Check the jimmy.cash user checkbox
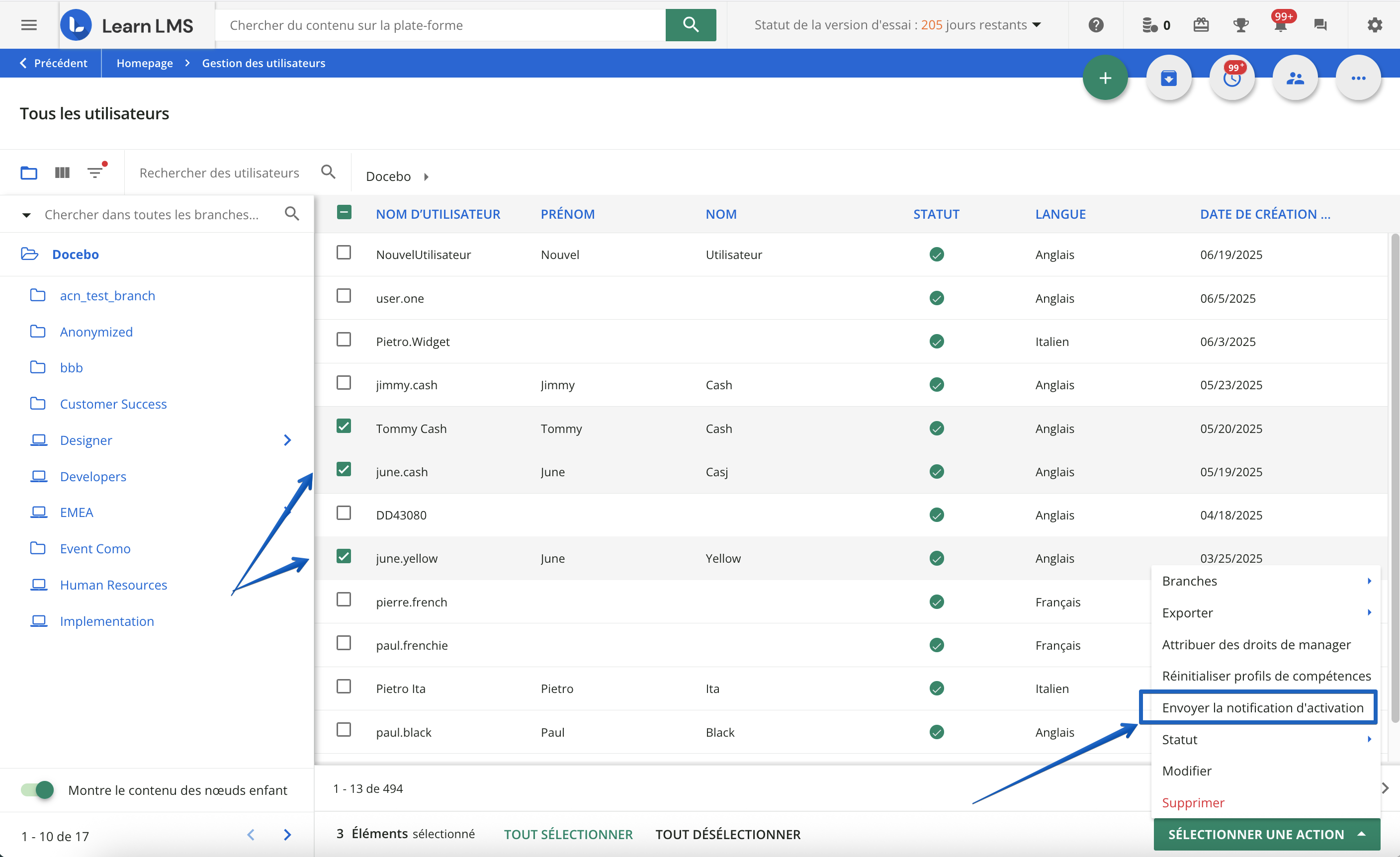The height and width of the screenshot is (857, 1400). [344, 383]
